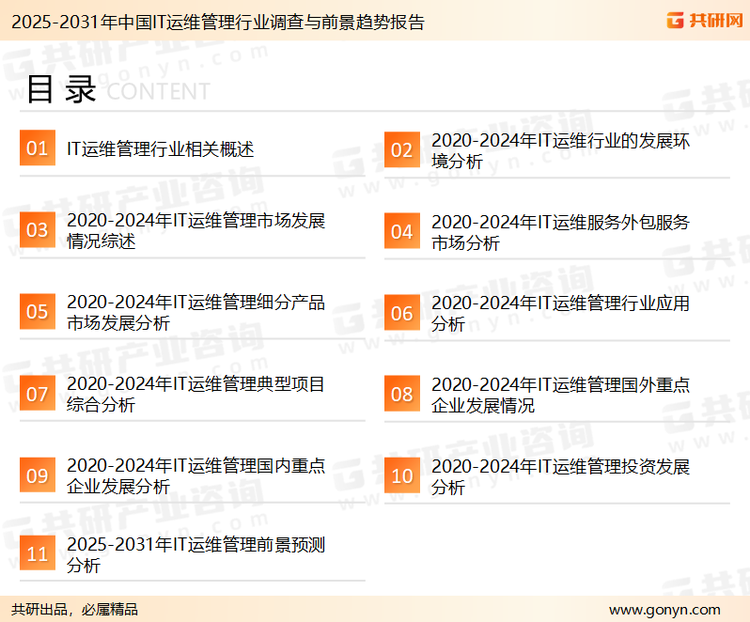
Task: Click the orange 07 number badge
Action: click(x=37, y=393)
